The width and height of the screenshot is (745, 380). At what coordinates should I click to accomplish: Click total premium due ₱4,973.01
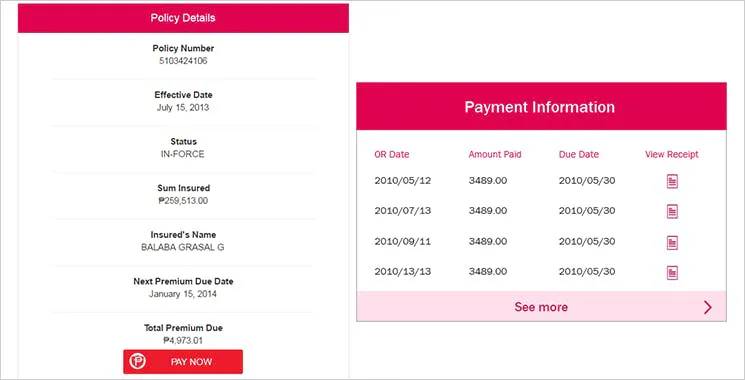tap(183, 340)
